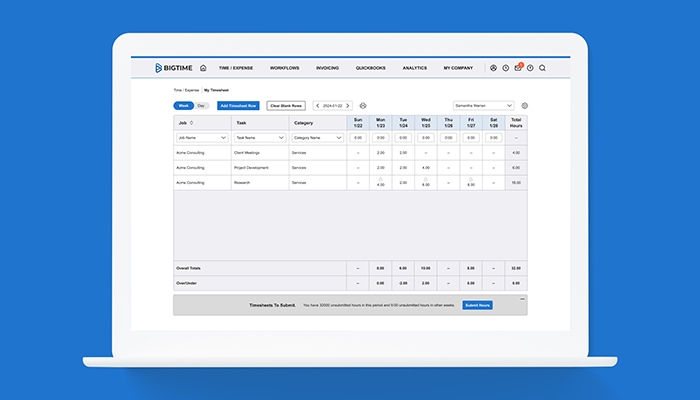Image resolution: width=700 pixels, height=400 pixels.
Task: Go to the home icon
Action: 203,68
